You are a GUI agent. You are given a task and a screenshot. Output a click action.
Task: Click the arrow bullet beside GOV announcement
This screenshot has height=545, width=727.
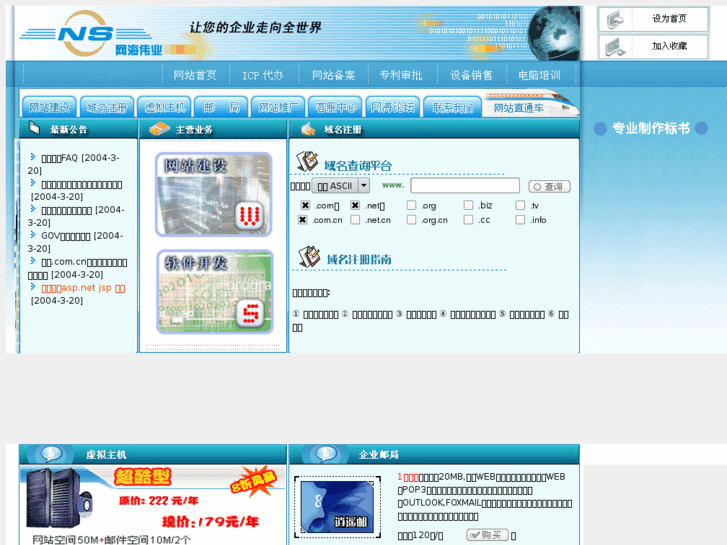(x=33, y=234)
